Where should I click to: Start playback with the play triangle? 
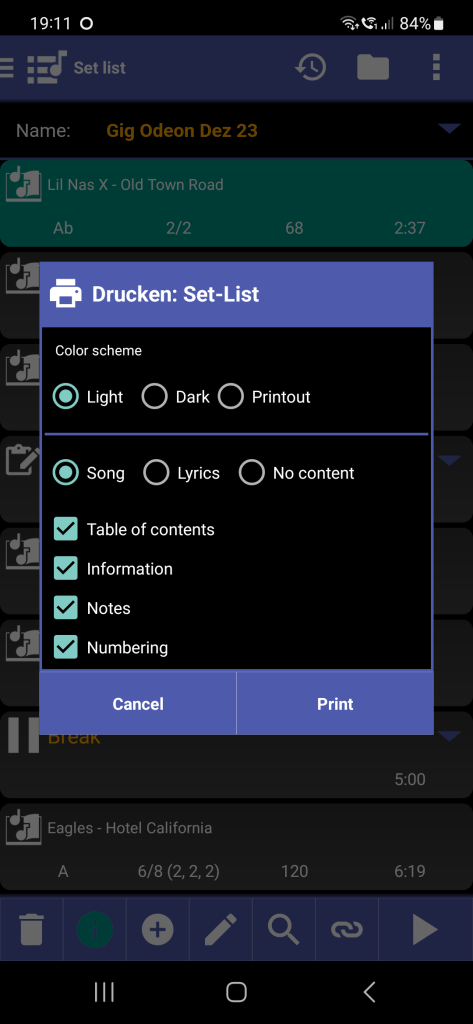424,929
